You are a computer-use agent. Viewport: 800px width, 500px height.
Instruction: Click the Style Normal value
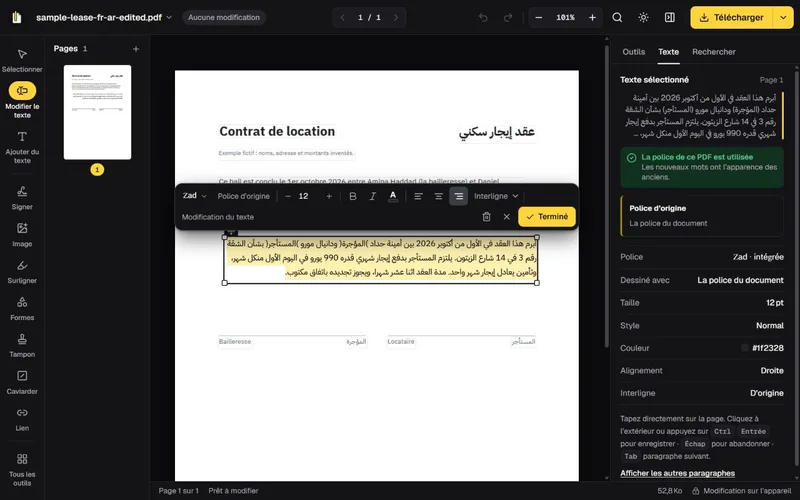coord(769,326)
